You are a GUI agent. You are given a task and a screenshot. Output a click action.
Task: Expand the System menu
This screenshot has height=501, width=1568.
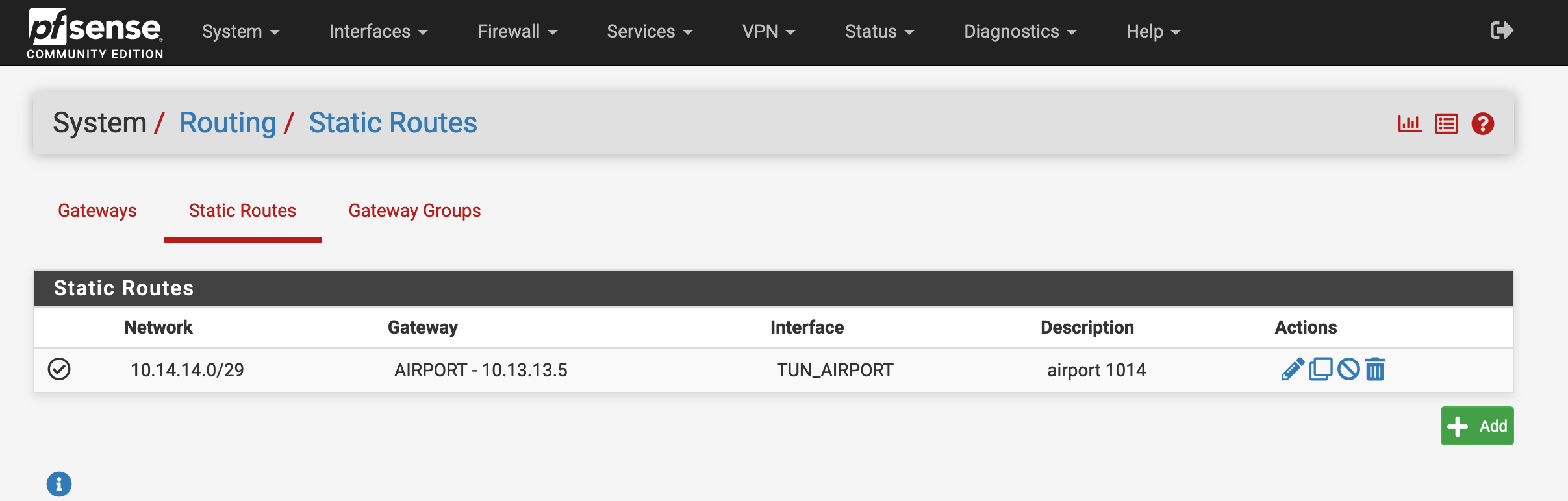241,31
